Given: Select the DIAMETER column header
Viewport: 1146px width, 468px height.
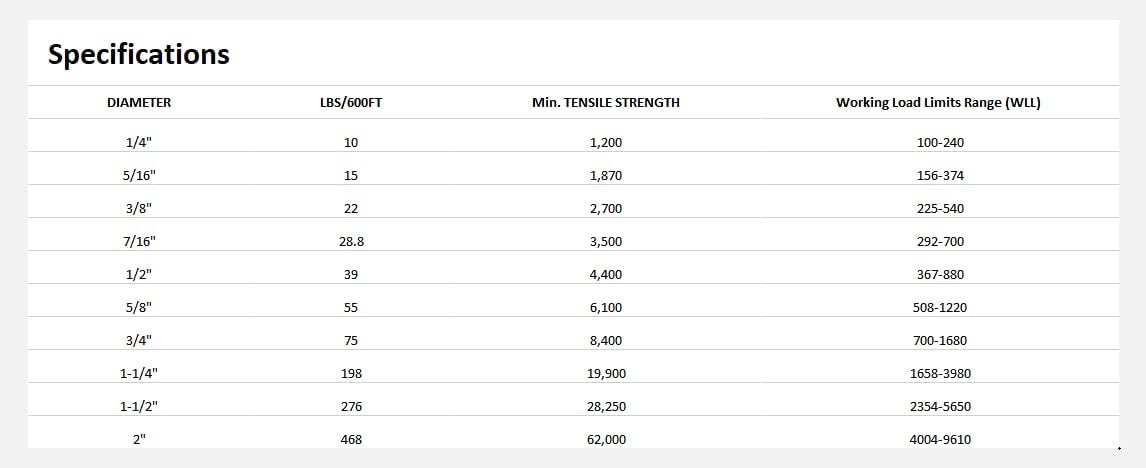Looking at the screenshot, I should [139, 102].
